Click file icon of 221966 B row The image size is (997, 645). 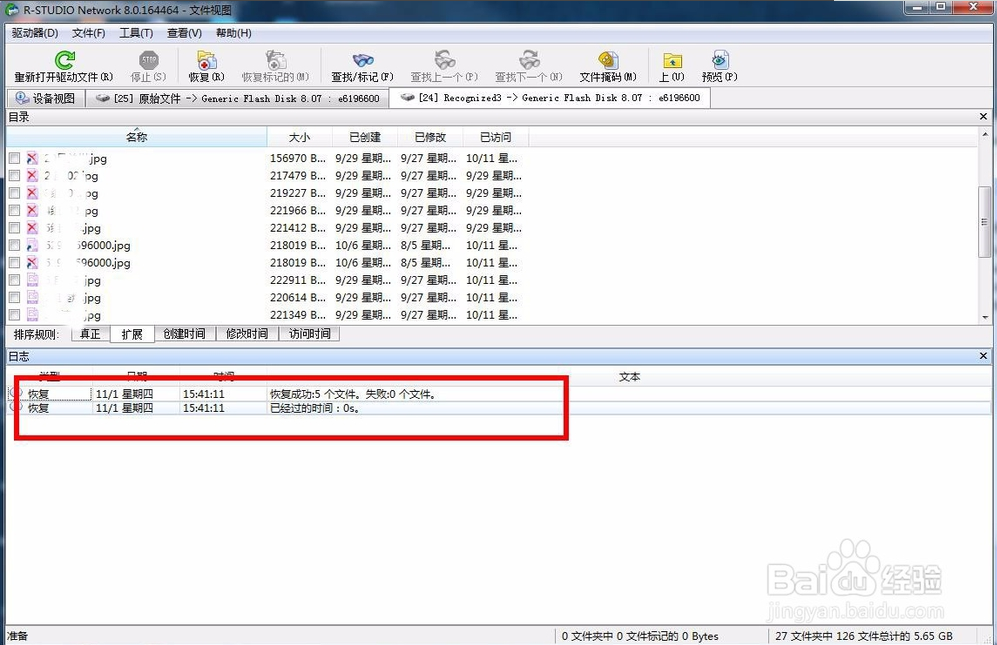pyautogui.click(x=32, y=211)
